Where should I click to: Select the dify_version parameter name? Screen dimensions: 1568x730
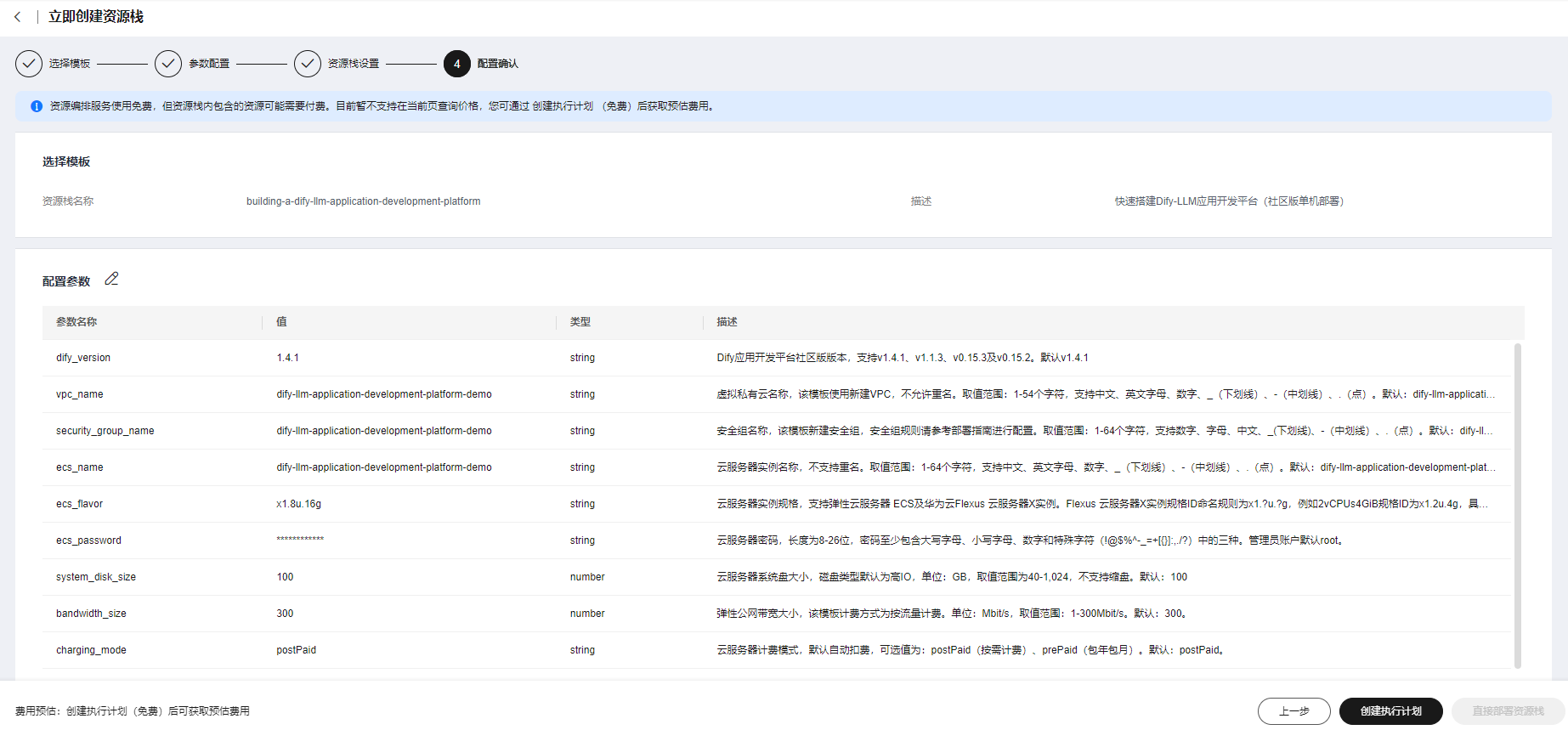83,358
